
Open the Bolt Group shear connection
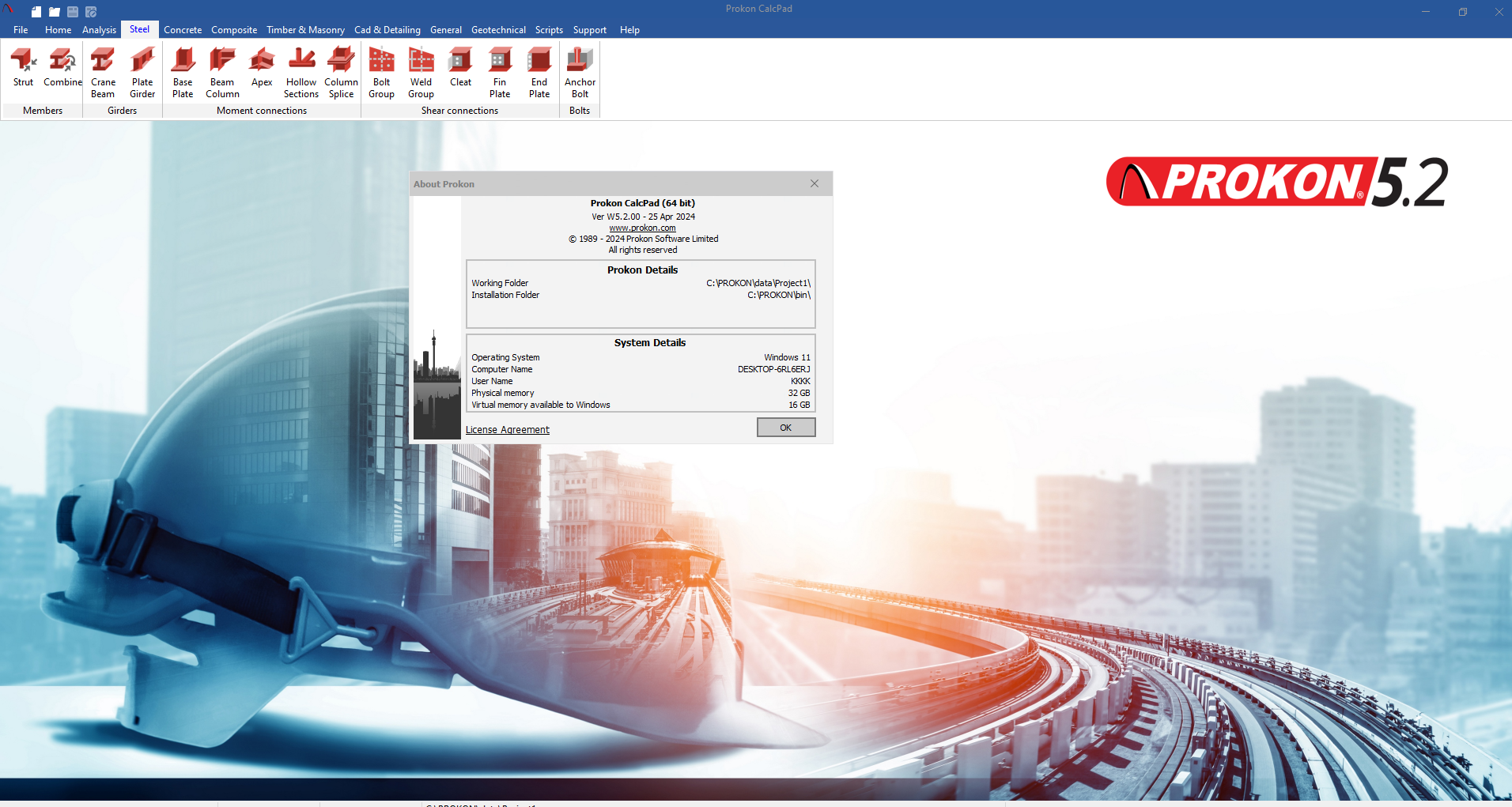click(x=381, y=72)
